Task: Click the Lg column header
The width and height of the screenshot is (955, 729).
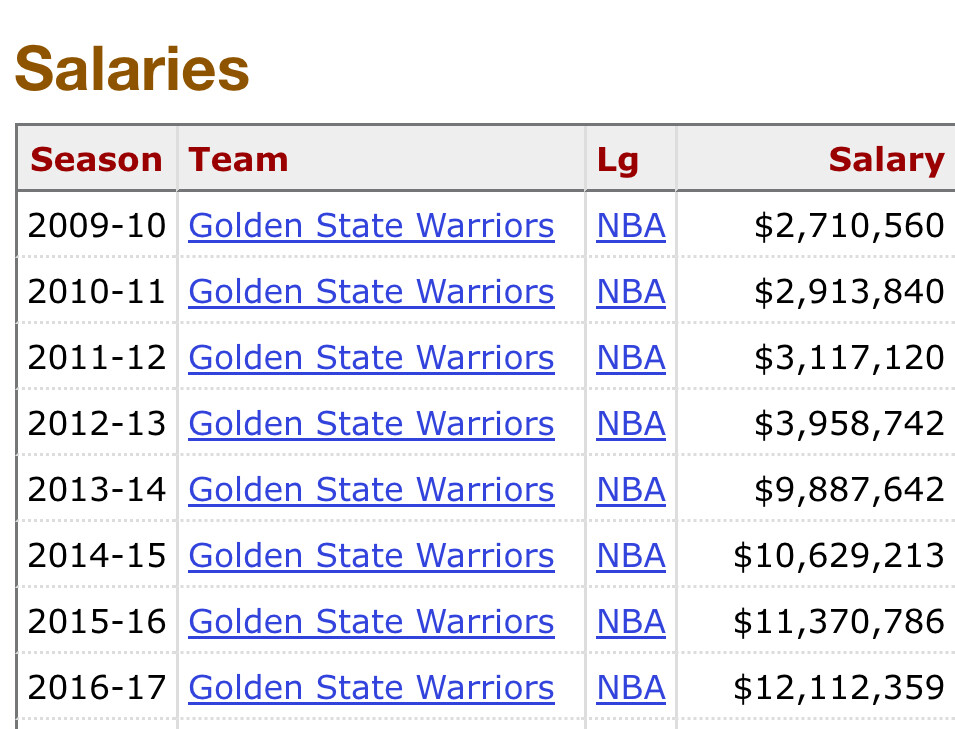Action: (x=617, y=160)
